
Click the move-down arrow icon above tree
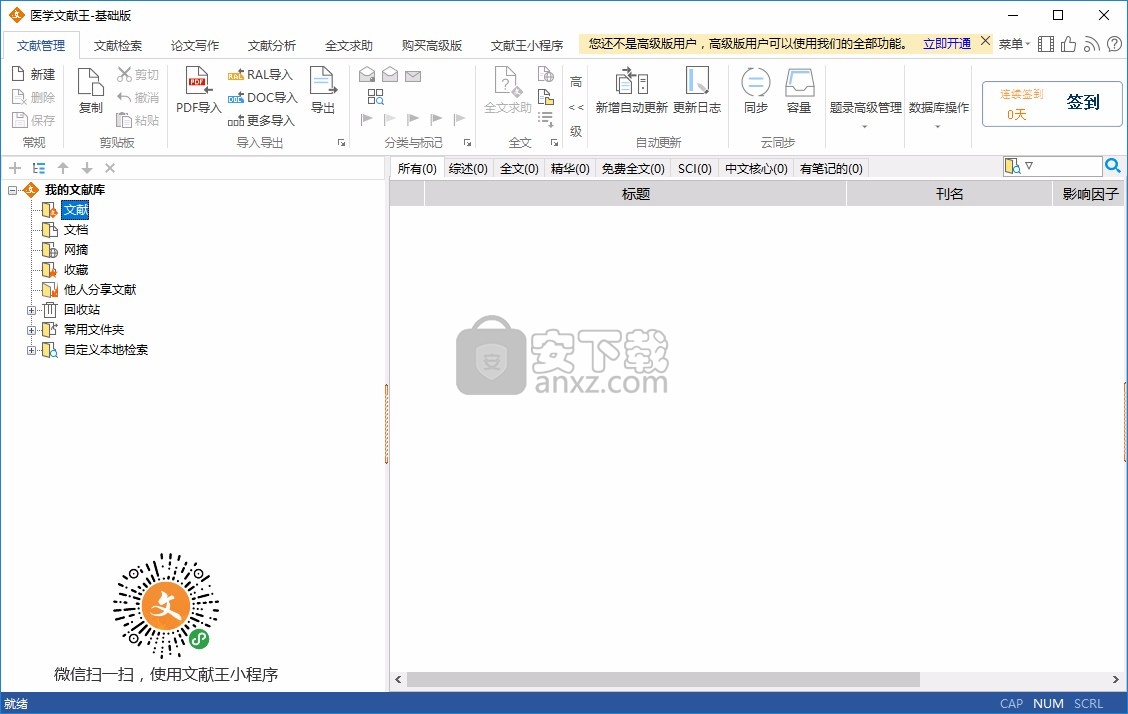[87, 168]
